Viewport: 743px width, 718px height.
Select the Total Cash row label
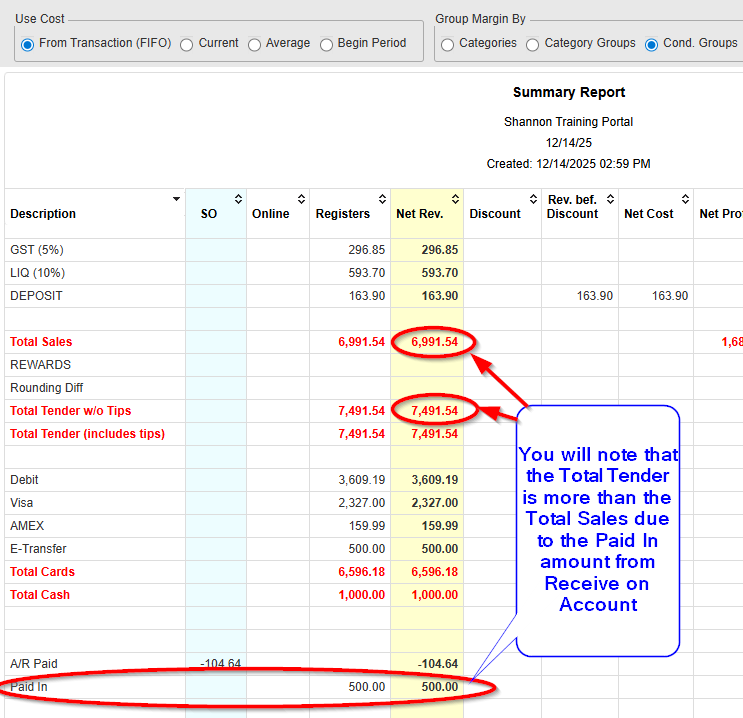click(x=40, y=595)
